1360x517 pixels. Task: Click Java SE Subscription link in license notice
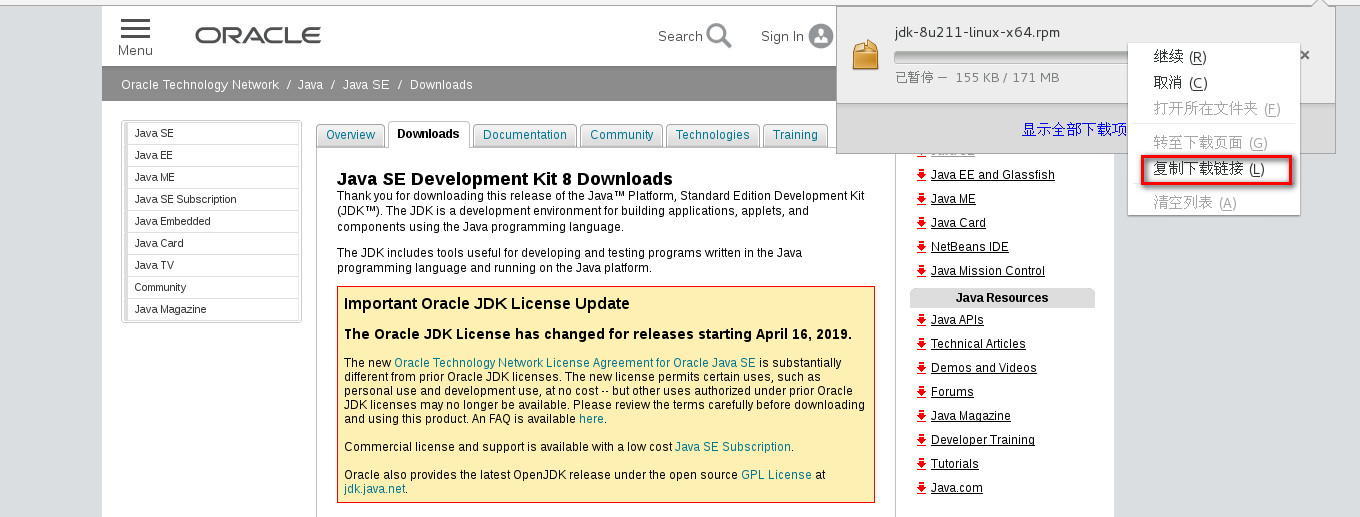point(733,447)
